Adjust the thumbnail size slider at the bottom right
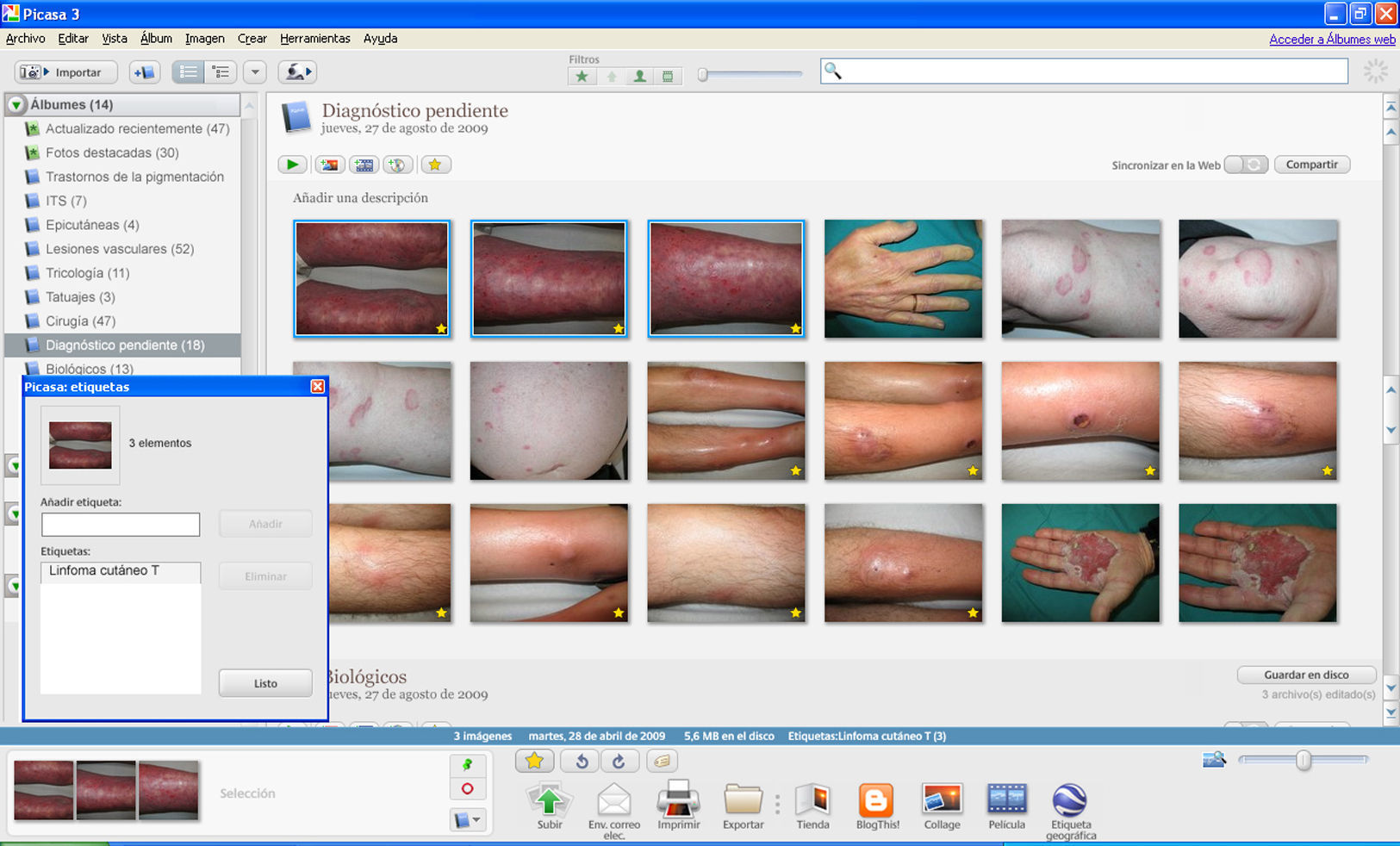The height and width of the screenshot is (846, 1400). pos(1304,760)
